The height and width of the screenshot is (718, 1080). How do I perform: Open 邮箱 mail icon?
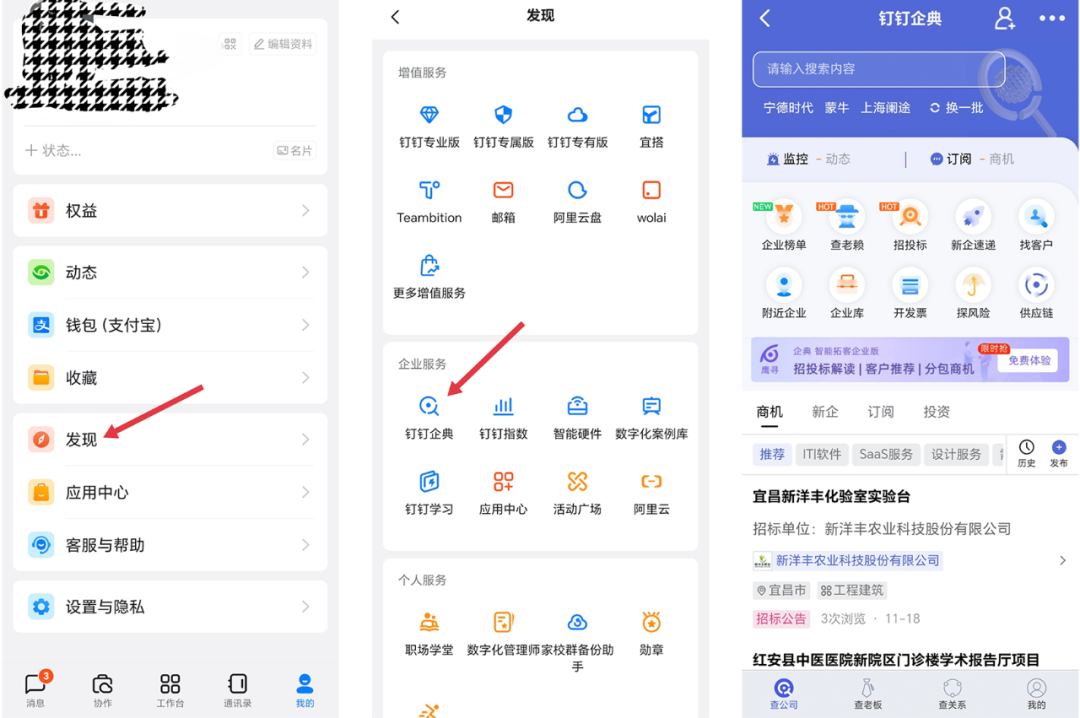tap(503, 202)
